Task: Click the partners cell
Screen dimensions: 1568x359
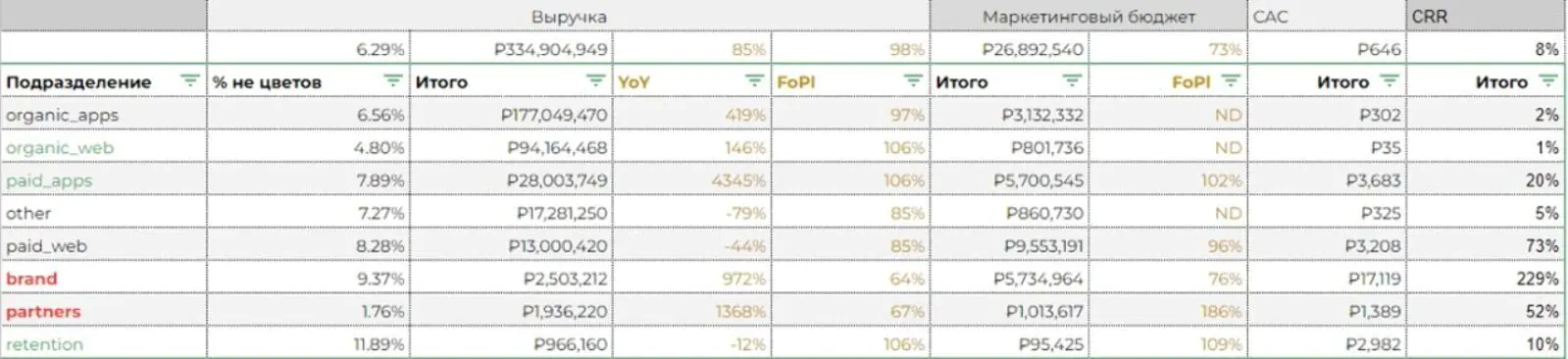Action: (x=103, y=312)
